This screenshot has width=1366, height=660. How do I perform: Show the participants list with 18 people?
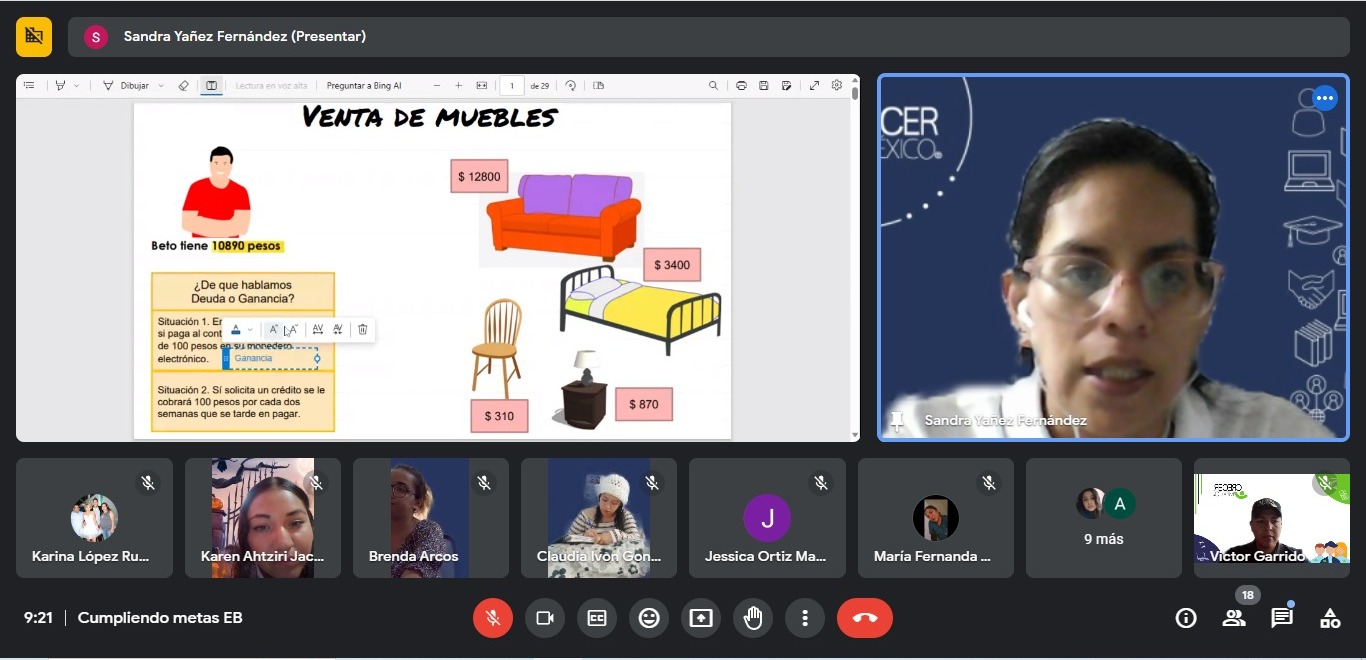pyautogui.click(x=1233, y=618)
